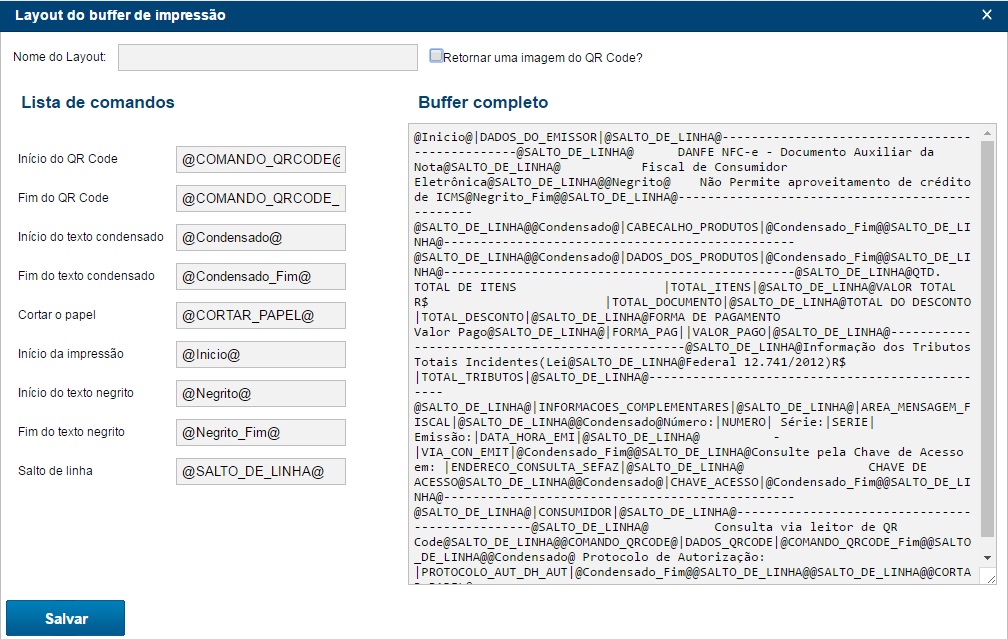Click the Início do texto negrito field
This screenshot has width=1008, height=639.
click(260, 393)
